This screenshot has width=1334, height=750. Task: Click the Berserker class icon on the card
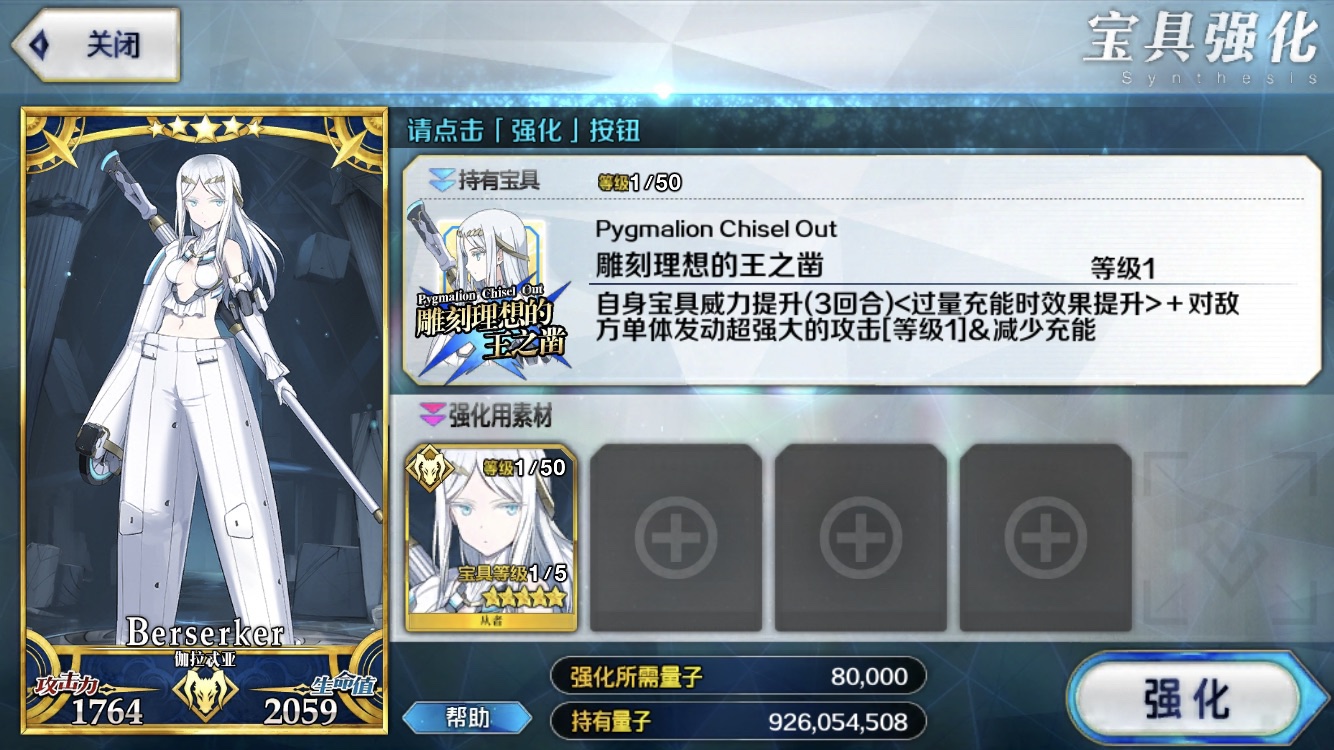tap(205, 690)
